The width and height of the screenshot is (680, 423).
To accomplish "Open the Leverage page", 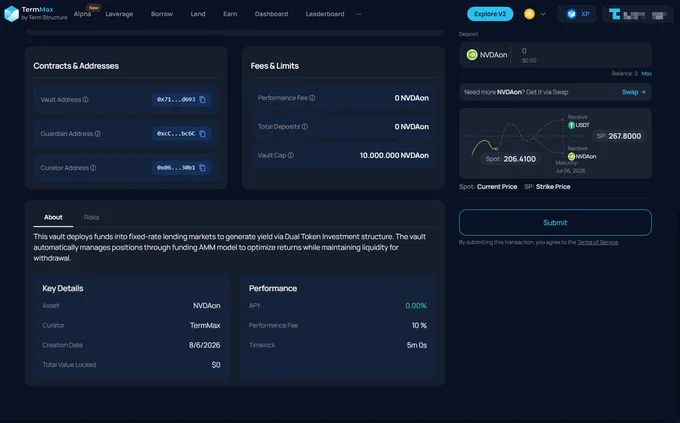I will [119, 14].
